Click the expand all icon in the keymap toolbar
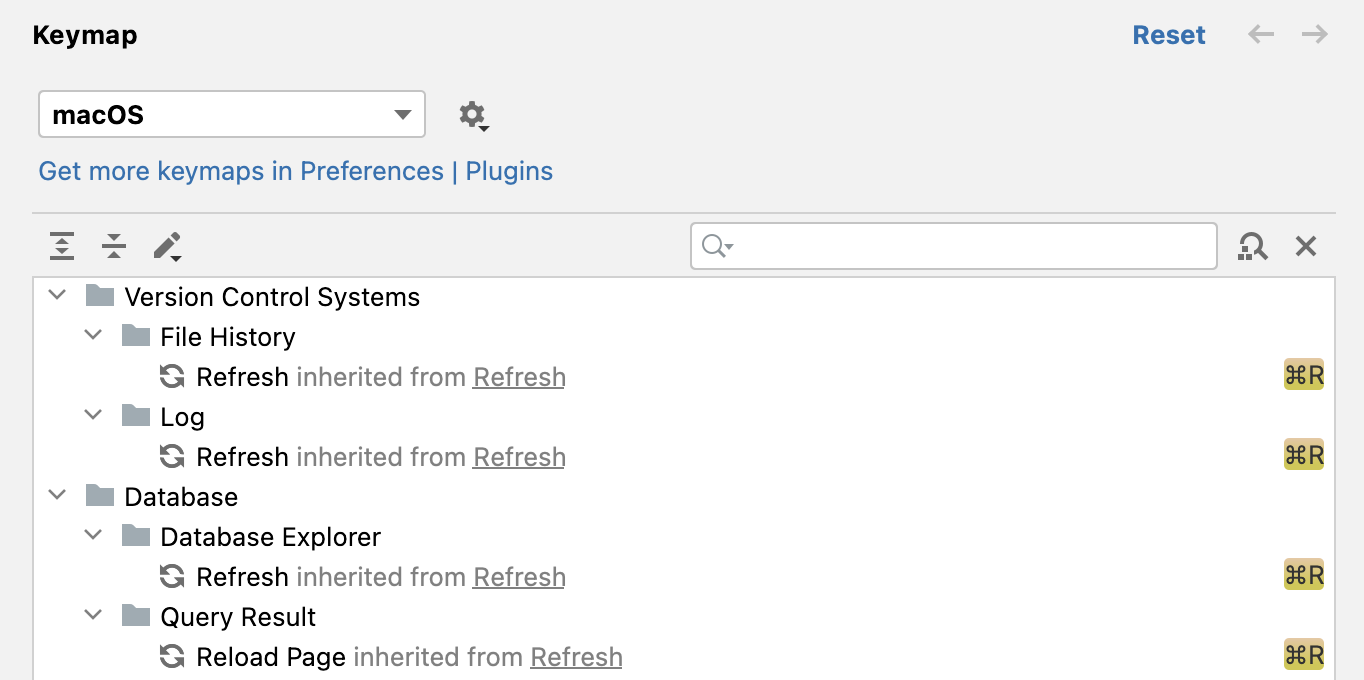Screen dimensions: 1364x680 (x=61, y=245)
